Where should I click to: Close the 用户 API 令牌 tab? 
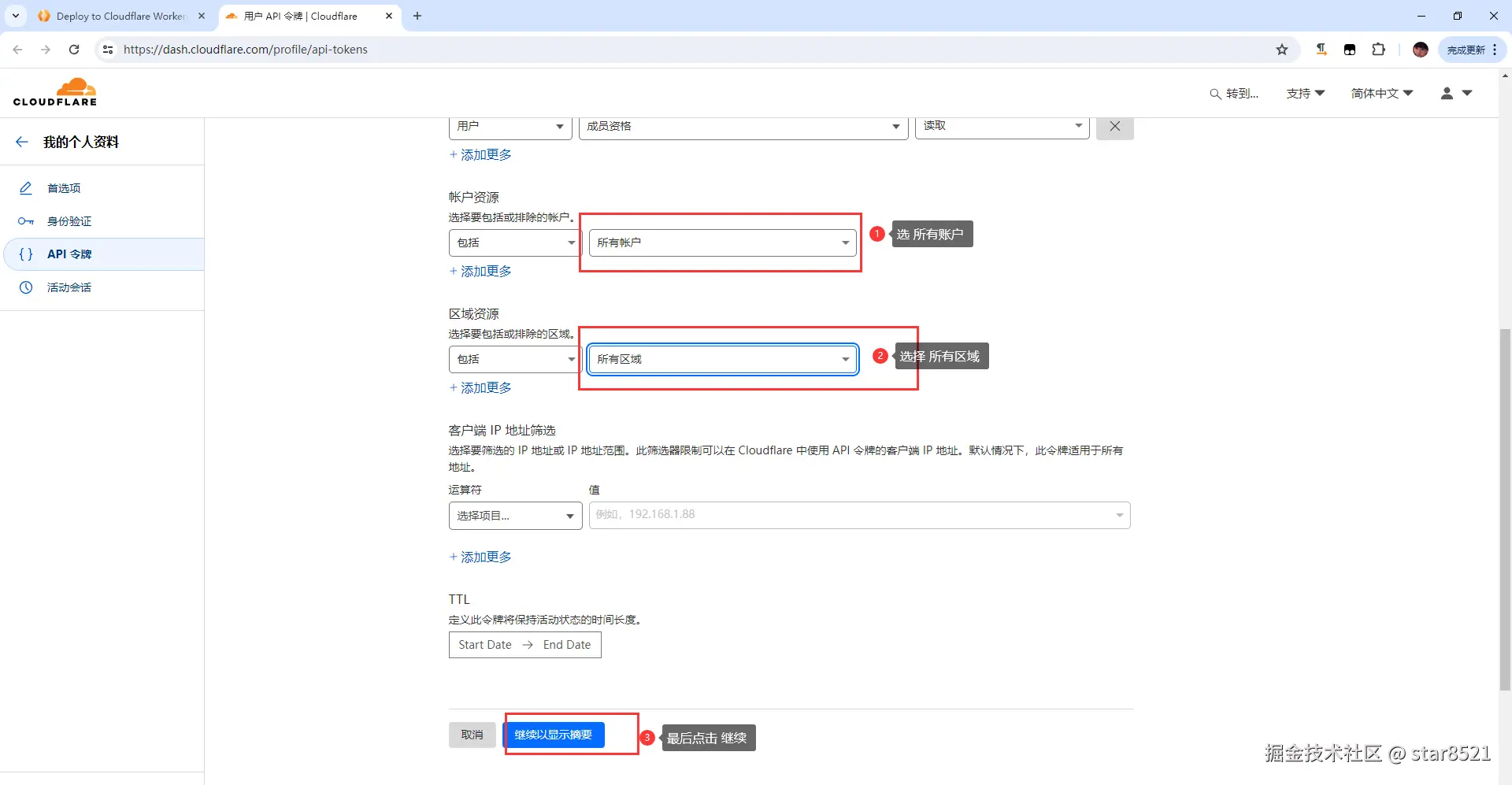tap(389, 16)
